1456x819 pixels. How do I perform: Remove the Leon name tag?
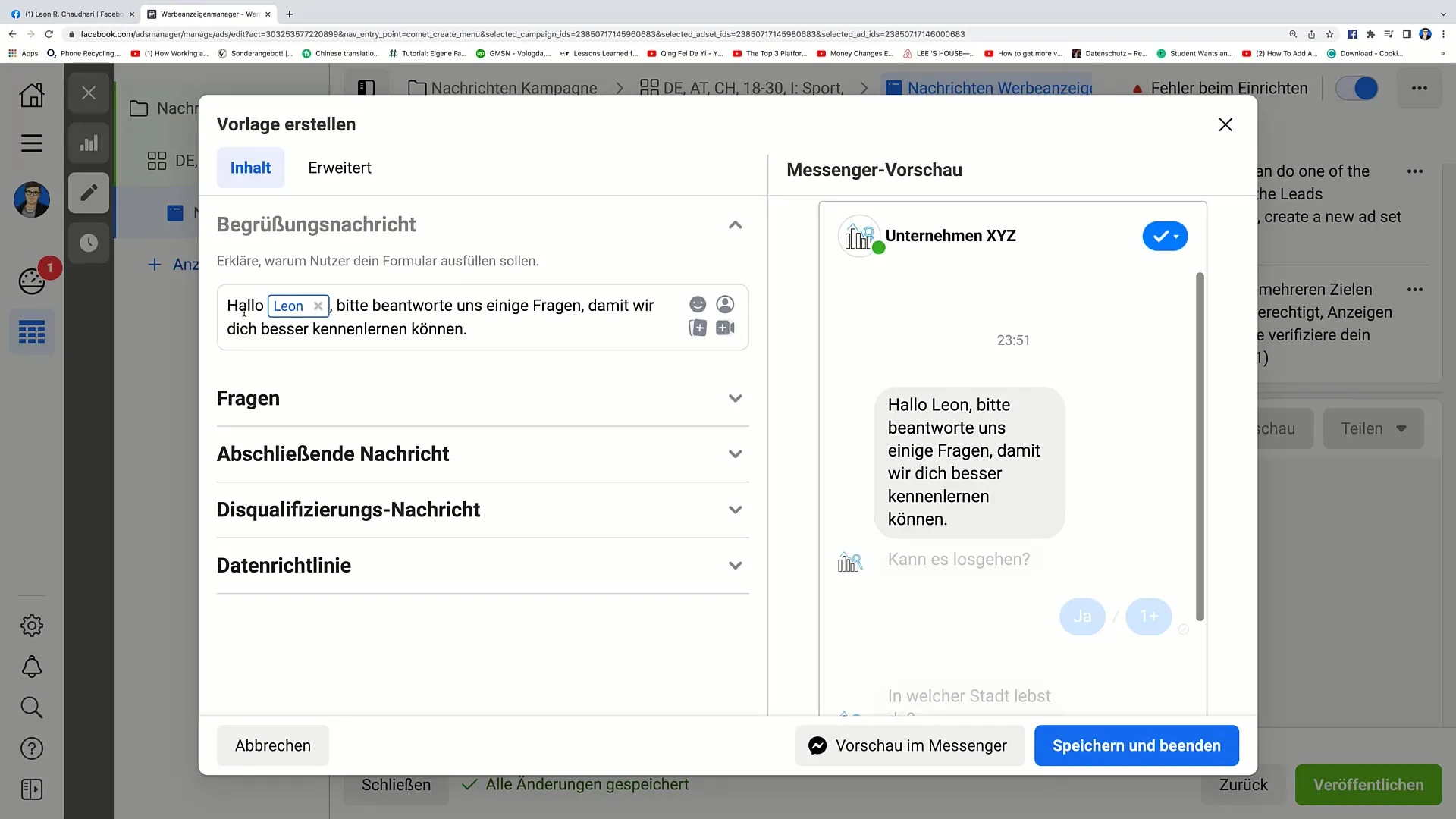[x=318, y=306]
